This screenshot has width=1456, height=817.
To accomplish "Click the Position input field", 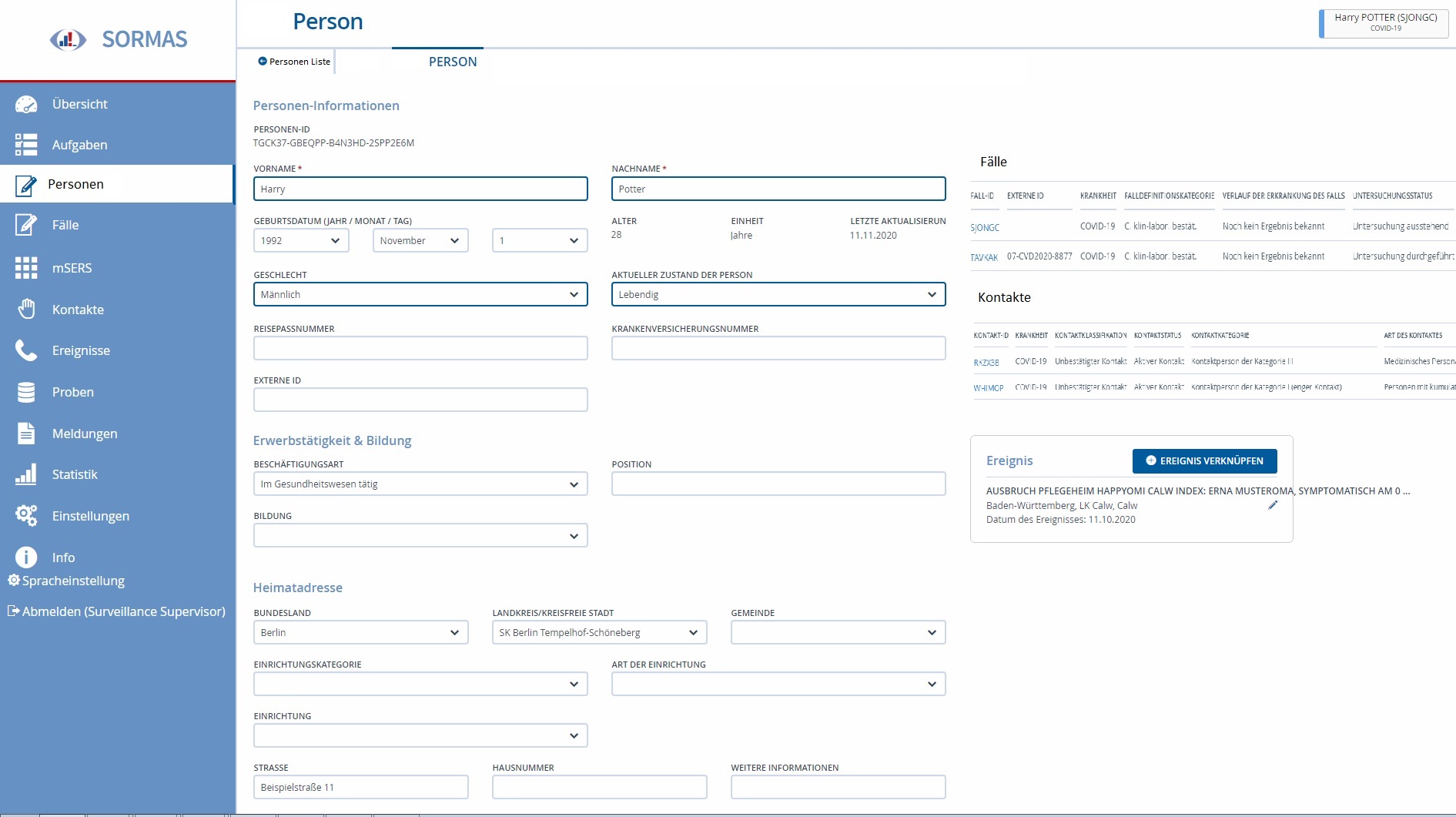I will pos(778,484).
